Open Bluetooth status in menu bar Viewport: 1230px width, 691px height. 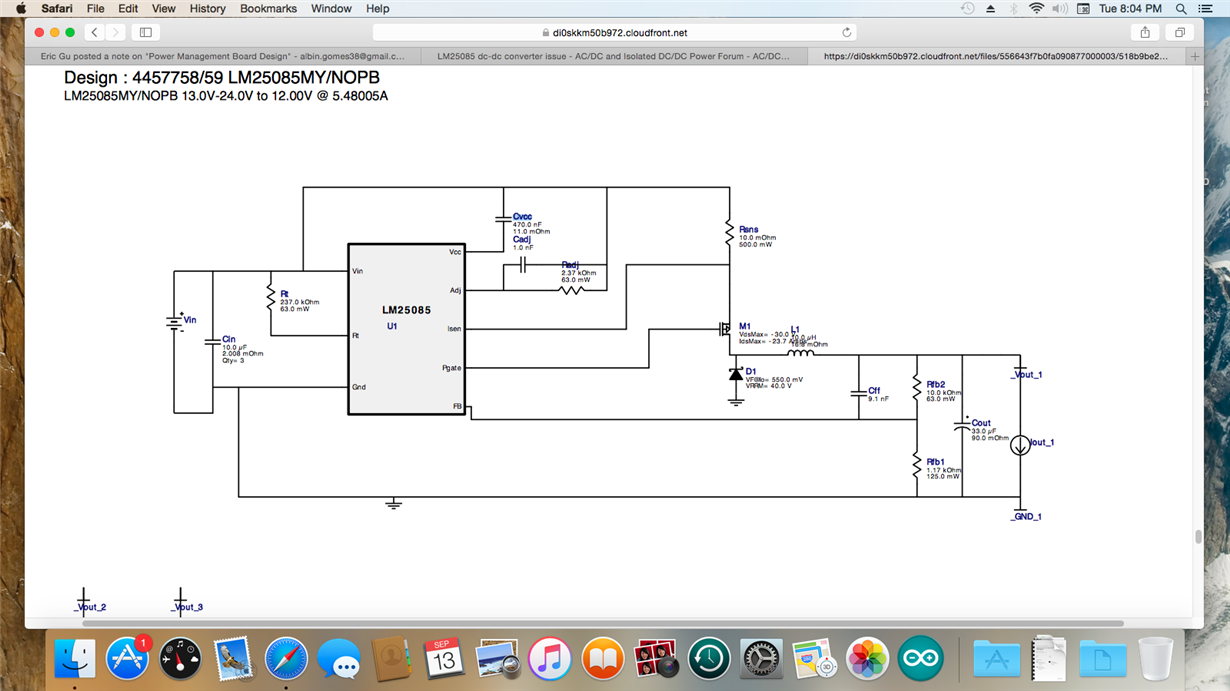[1013, 8]
